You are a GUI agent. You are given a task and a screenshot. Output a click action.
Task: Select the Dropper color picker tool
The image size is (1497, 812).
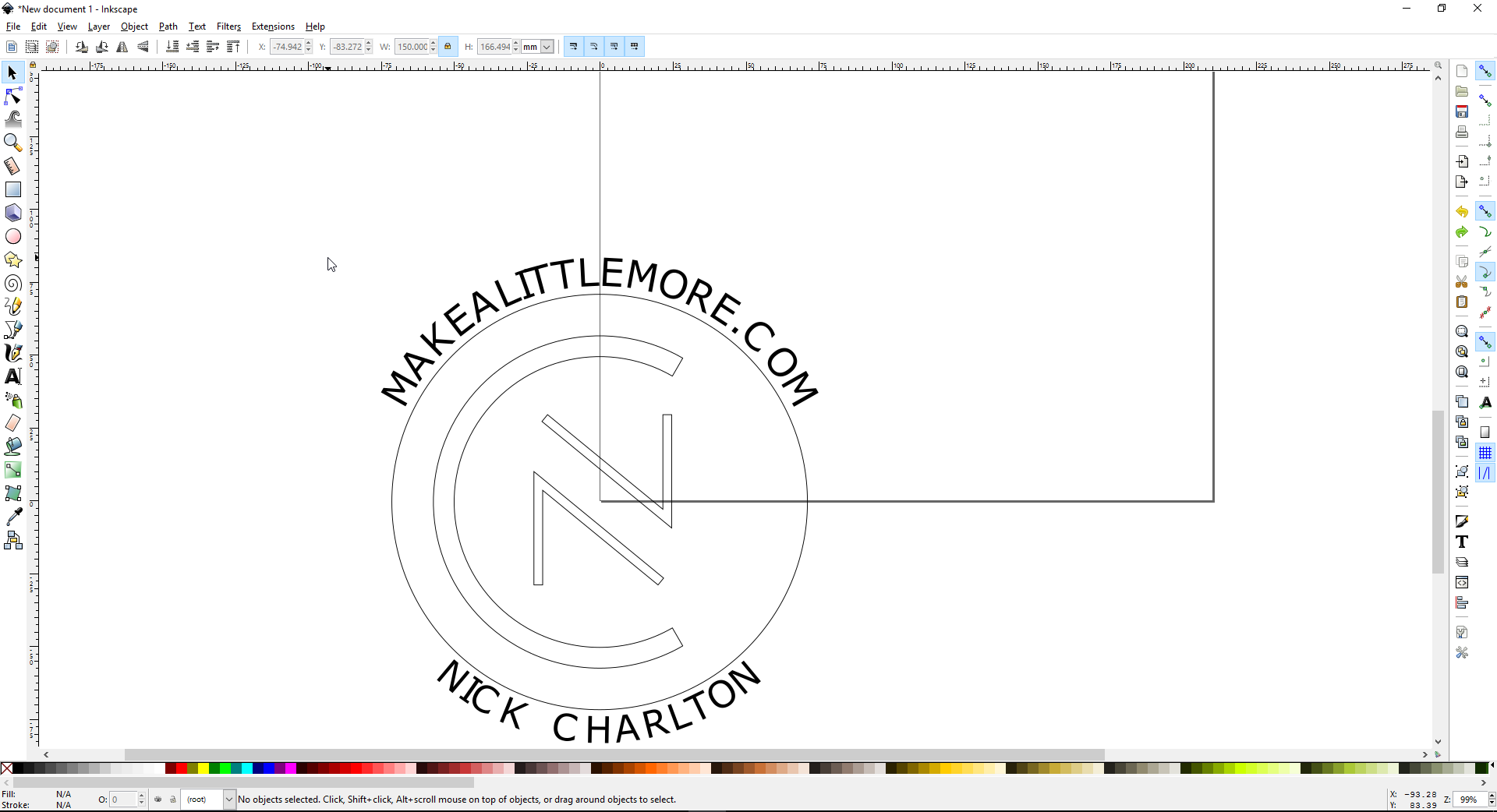[x=12, y=517]
